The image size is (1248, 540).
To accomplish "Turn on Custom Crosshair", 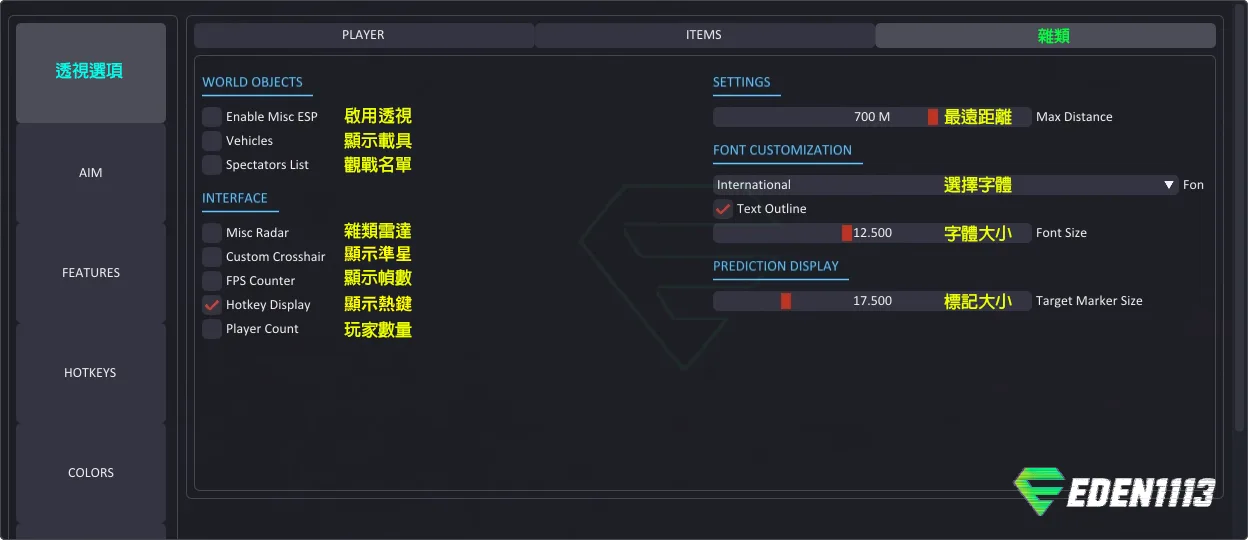I will pyautogui.click(x=212, y=257).
